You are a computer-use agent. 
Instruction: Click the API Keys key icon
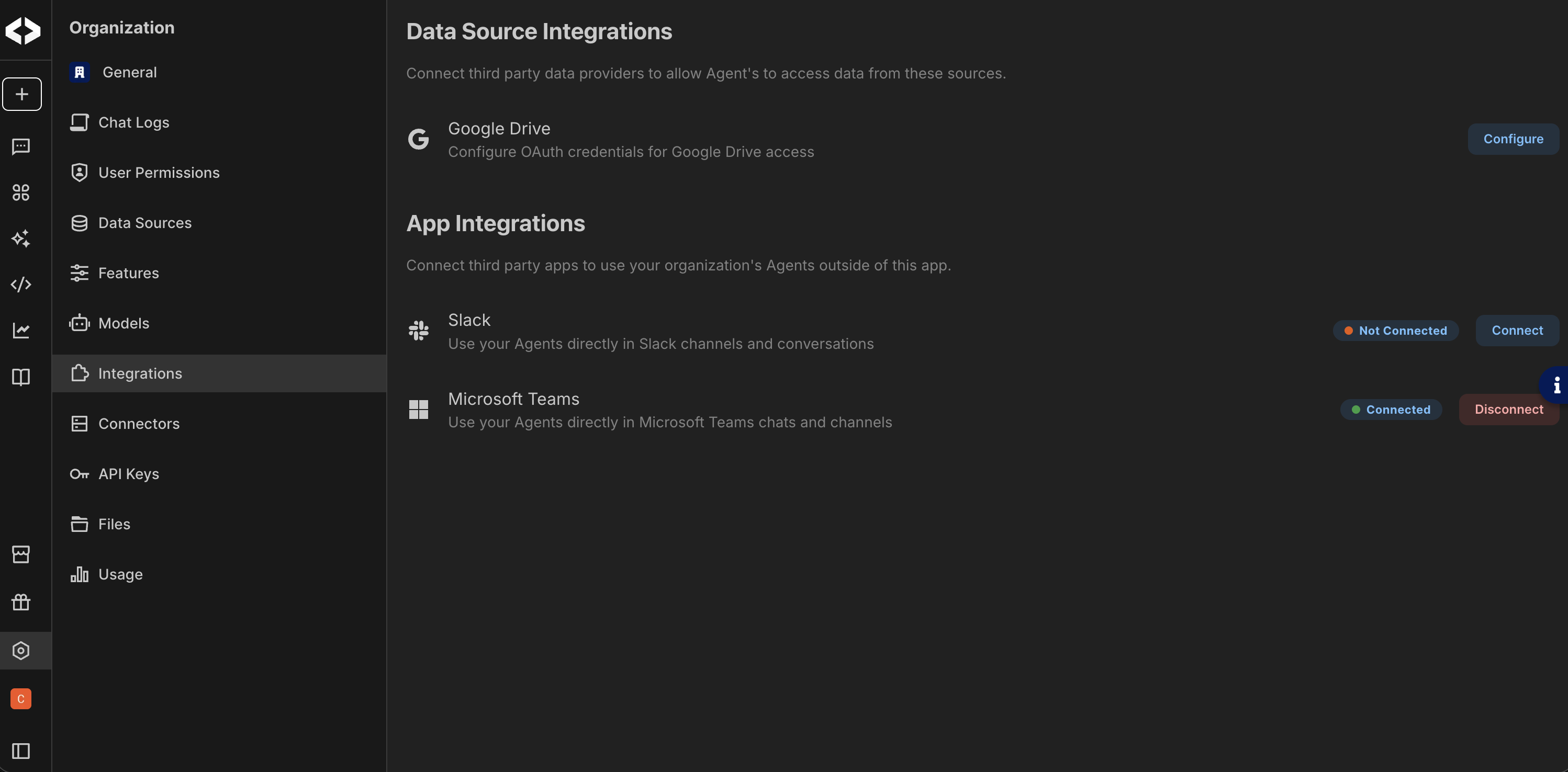(x=79, y=474)
